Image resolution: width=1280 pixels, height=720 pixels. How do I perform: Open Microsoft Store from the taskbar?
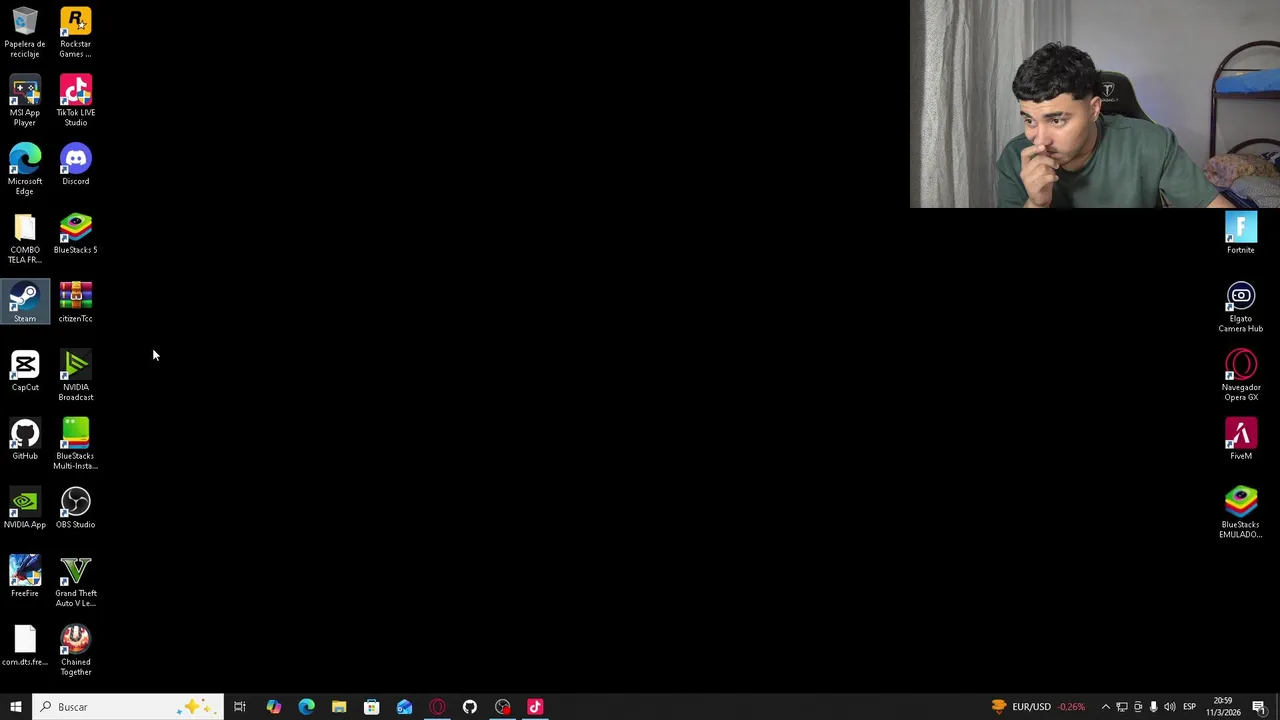click(371, 707)
